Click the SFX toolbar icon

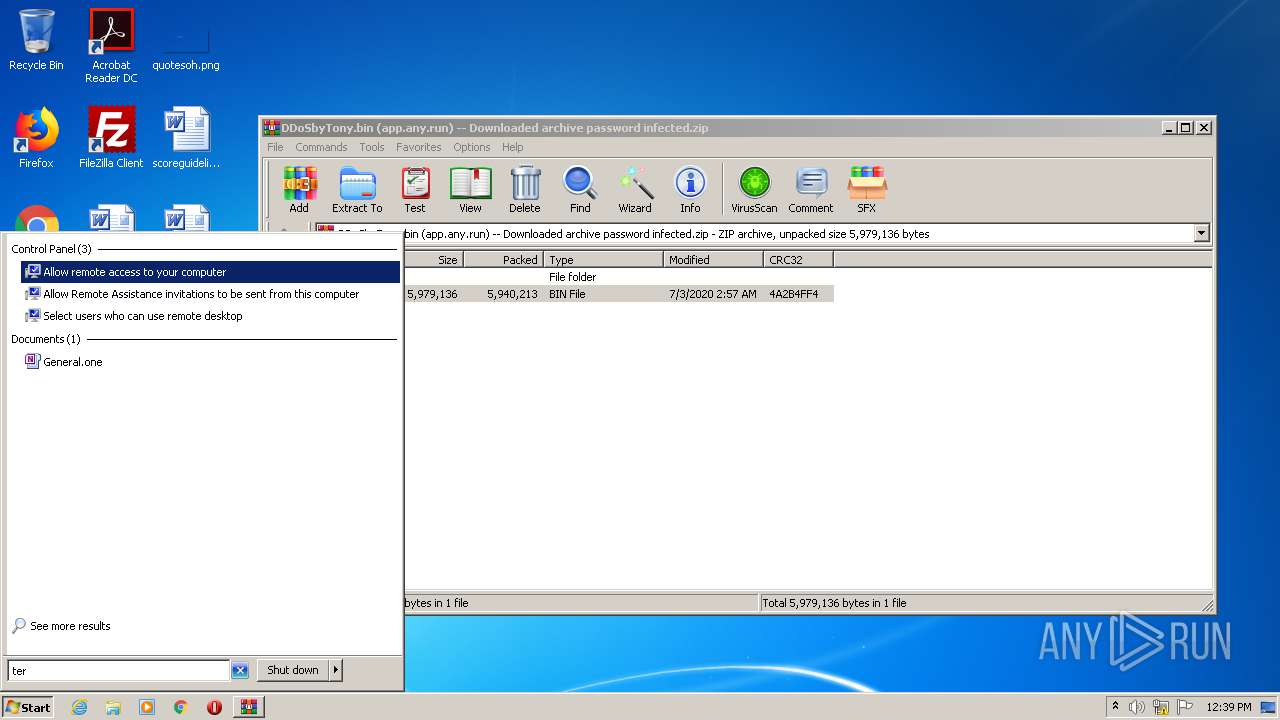coord(866,190)
